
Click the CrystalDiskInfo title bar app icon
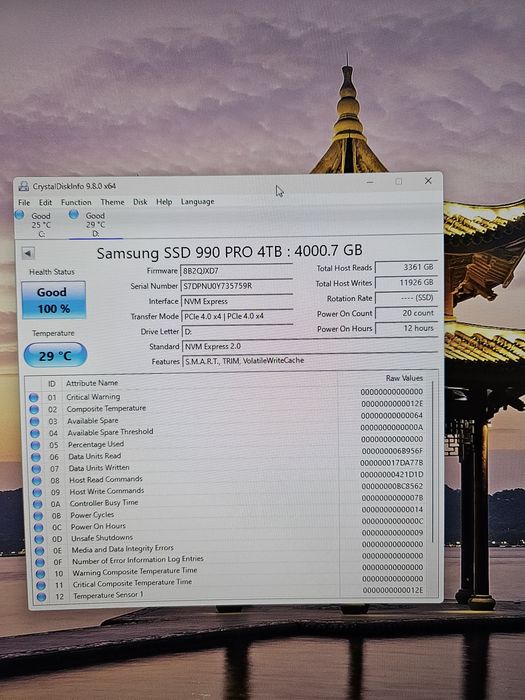[24, 186]
